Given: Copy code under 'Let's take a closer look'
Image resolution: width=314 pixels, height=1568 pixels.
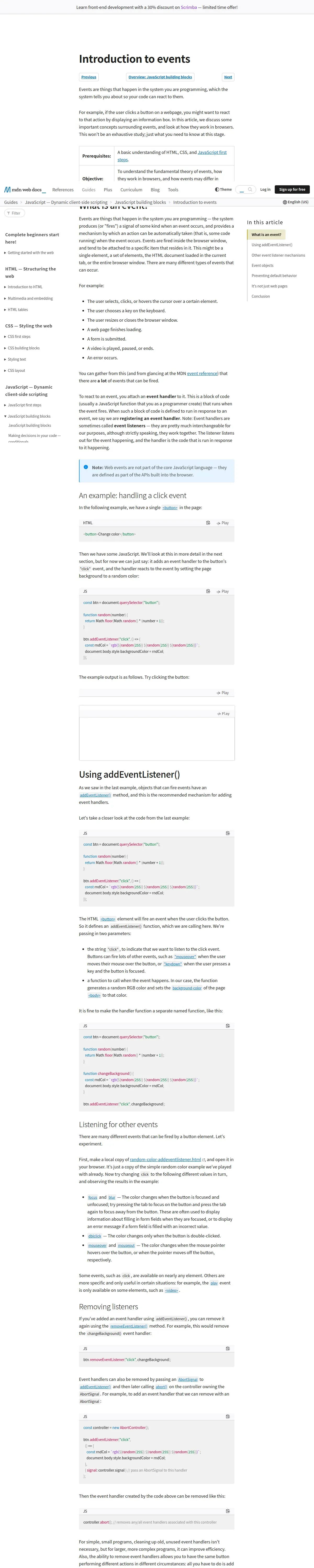Looking at the screenshot, I should pyautogui.click(x=228, y=833).
